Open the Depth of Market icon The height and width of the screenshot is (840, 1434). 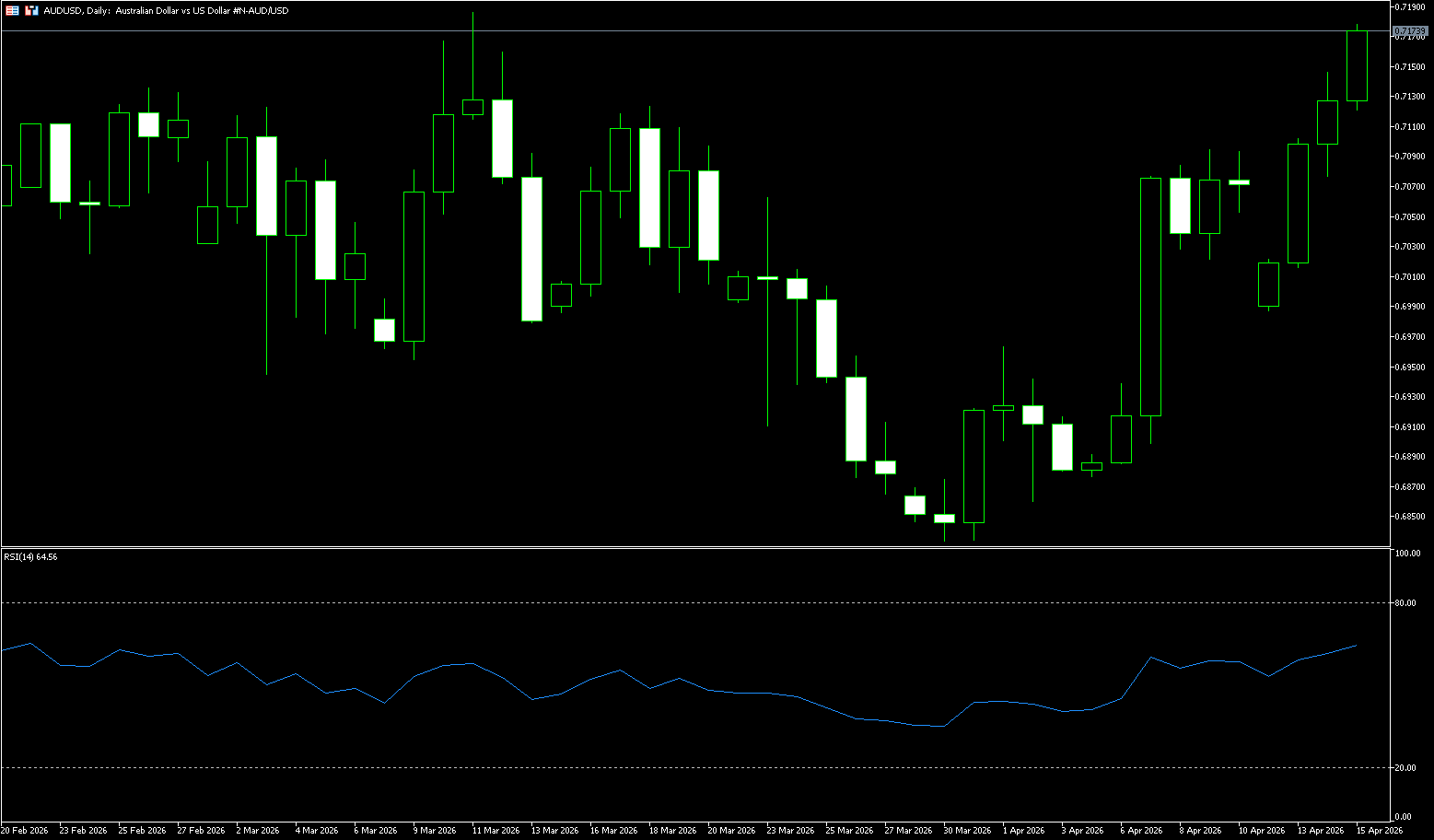point(31,11)
